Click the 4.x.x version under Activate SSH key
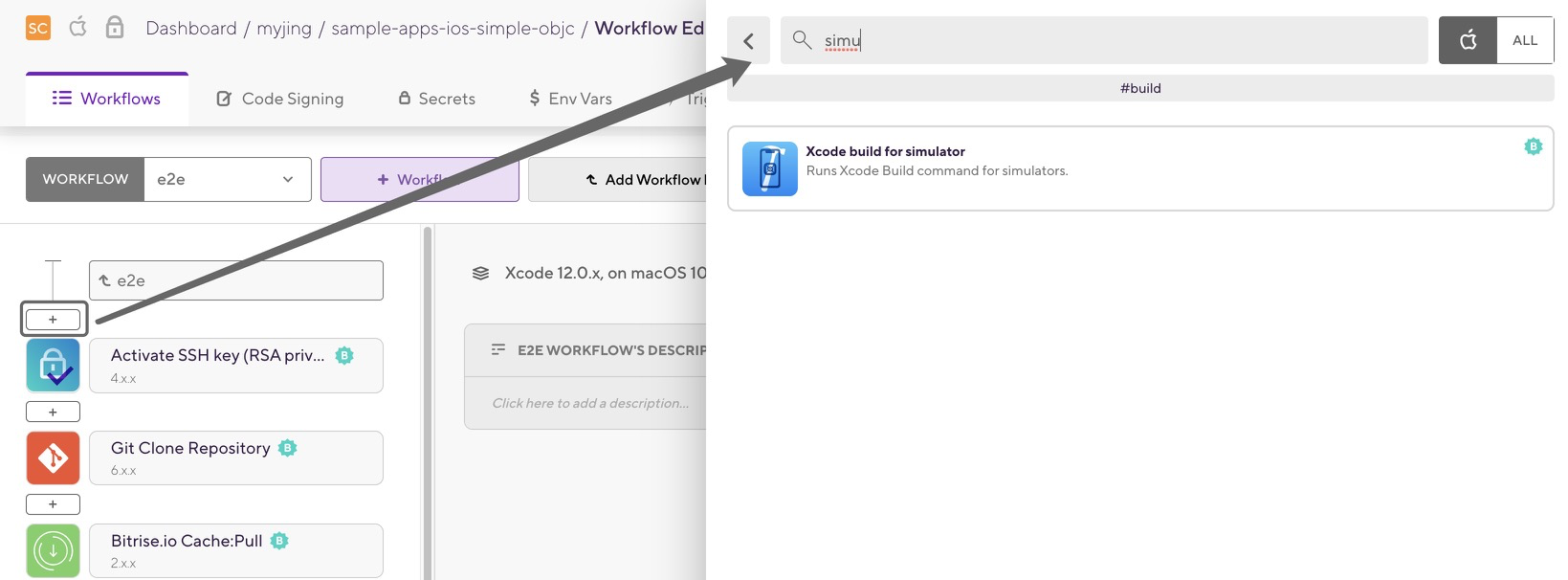This screenshot has height=580, width=1568. [x=123, y=378]
